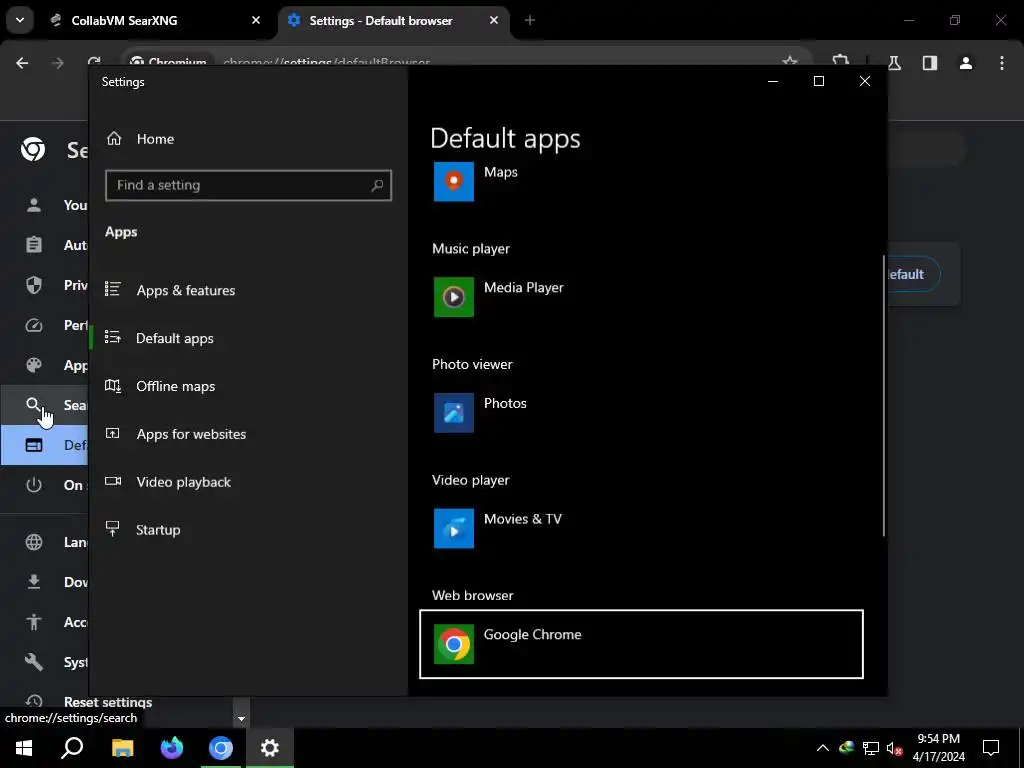Switch to CollabVM SearXNG tab
The image size is (1024, 768).
tap(156, 21)
